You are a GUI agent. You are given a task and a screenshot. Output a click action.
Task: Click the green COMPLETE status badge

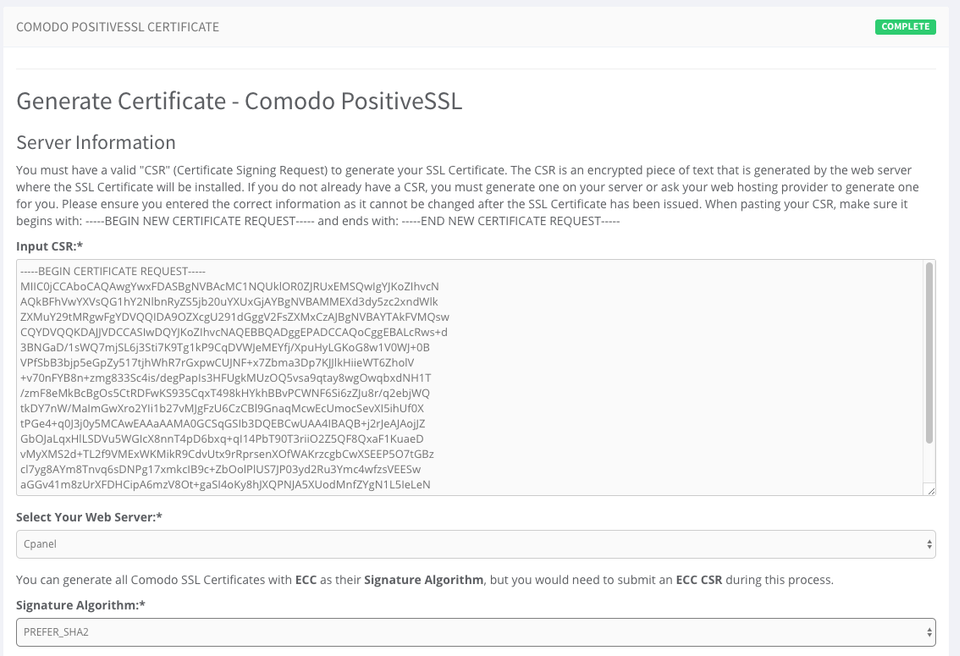click(x=905, y=27)
